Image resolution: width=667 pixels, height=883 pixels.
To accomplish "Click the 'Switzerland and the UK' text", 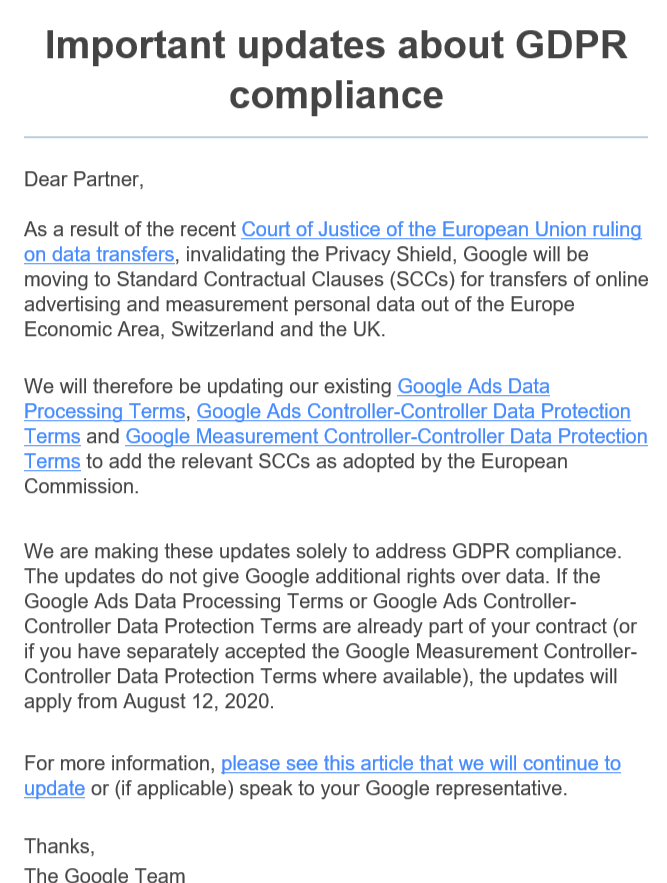I will tap(277, 329).
